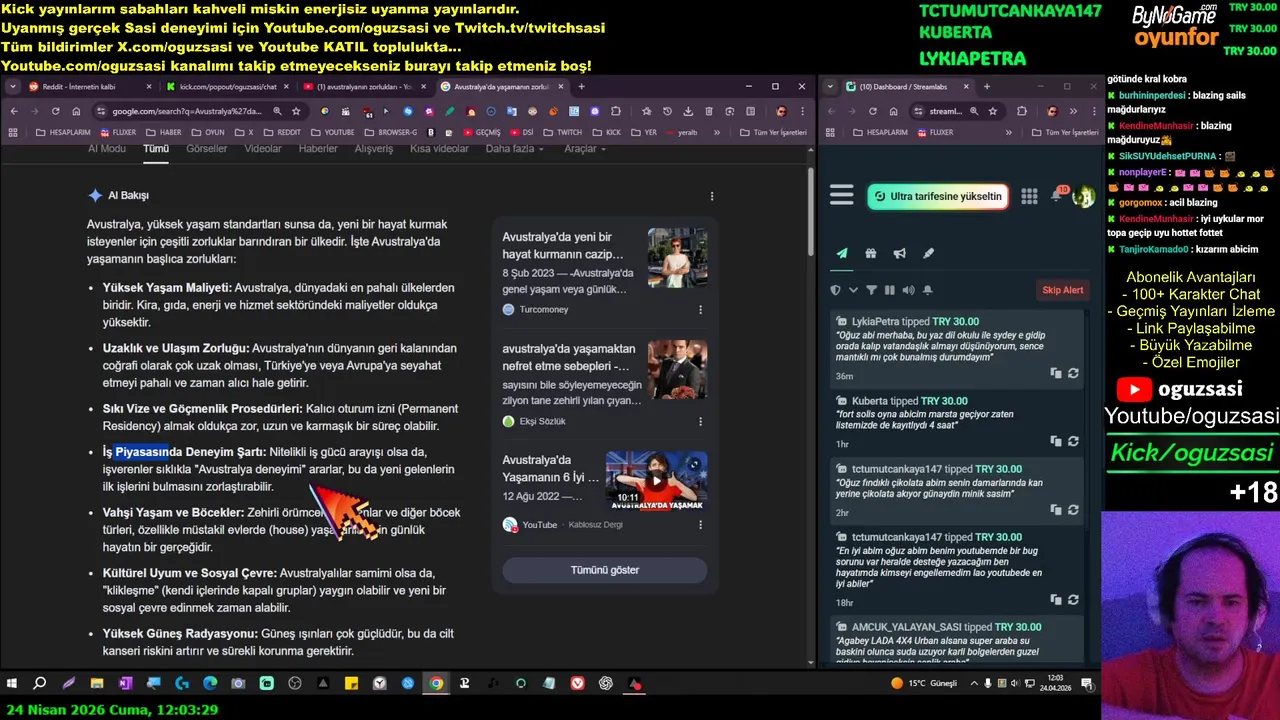Open Streamlabs hamburger menu
The height and width of the screenshot is (720, 1280).
pos(841,196)
